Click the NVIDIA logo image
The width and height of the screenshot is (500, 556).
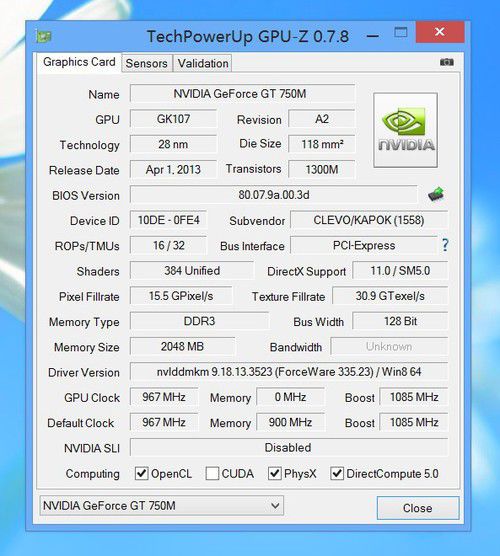pos(405,130)
